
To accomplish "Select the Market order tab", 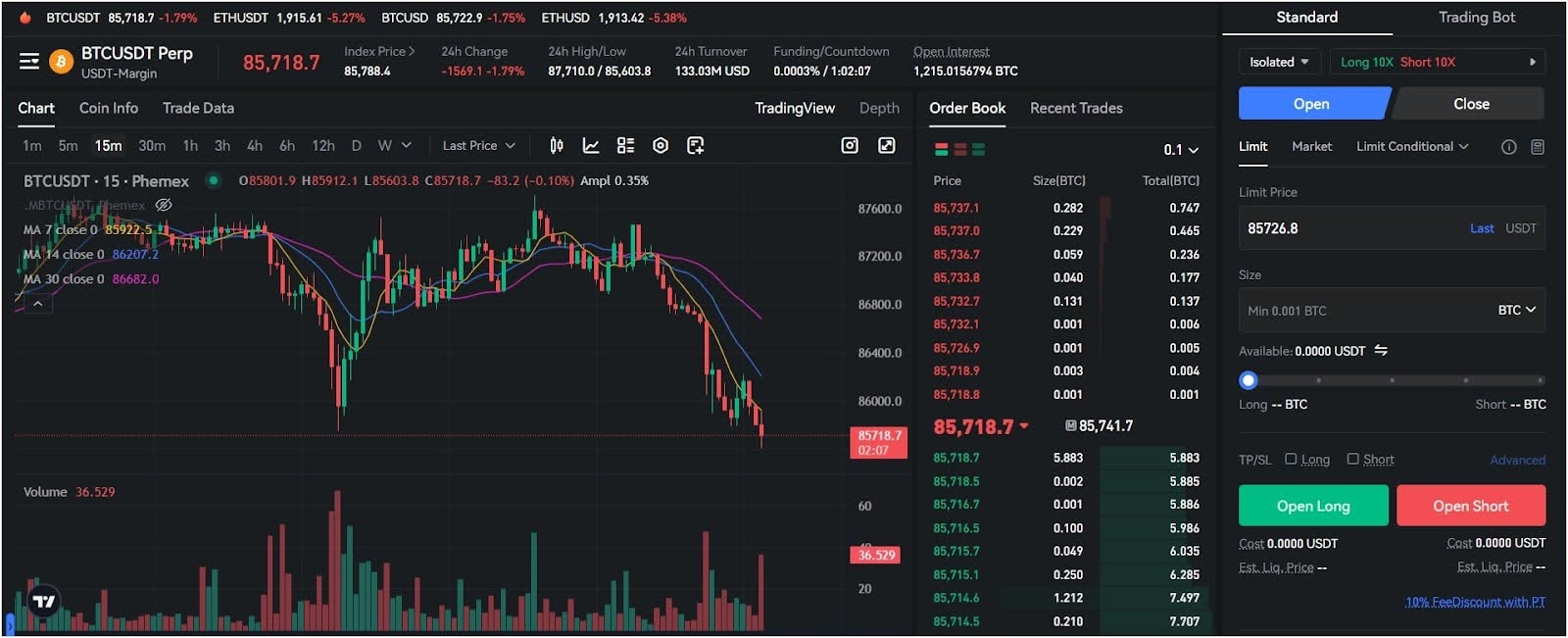I will pyautogui.click(x=1311, y=146).
